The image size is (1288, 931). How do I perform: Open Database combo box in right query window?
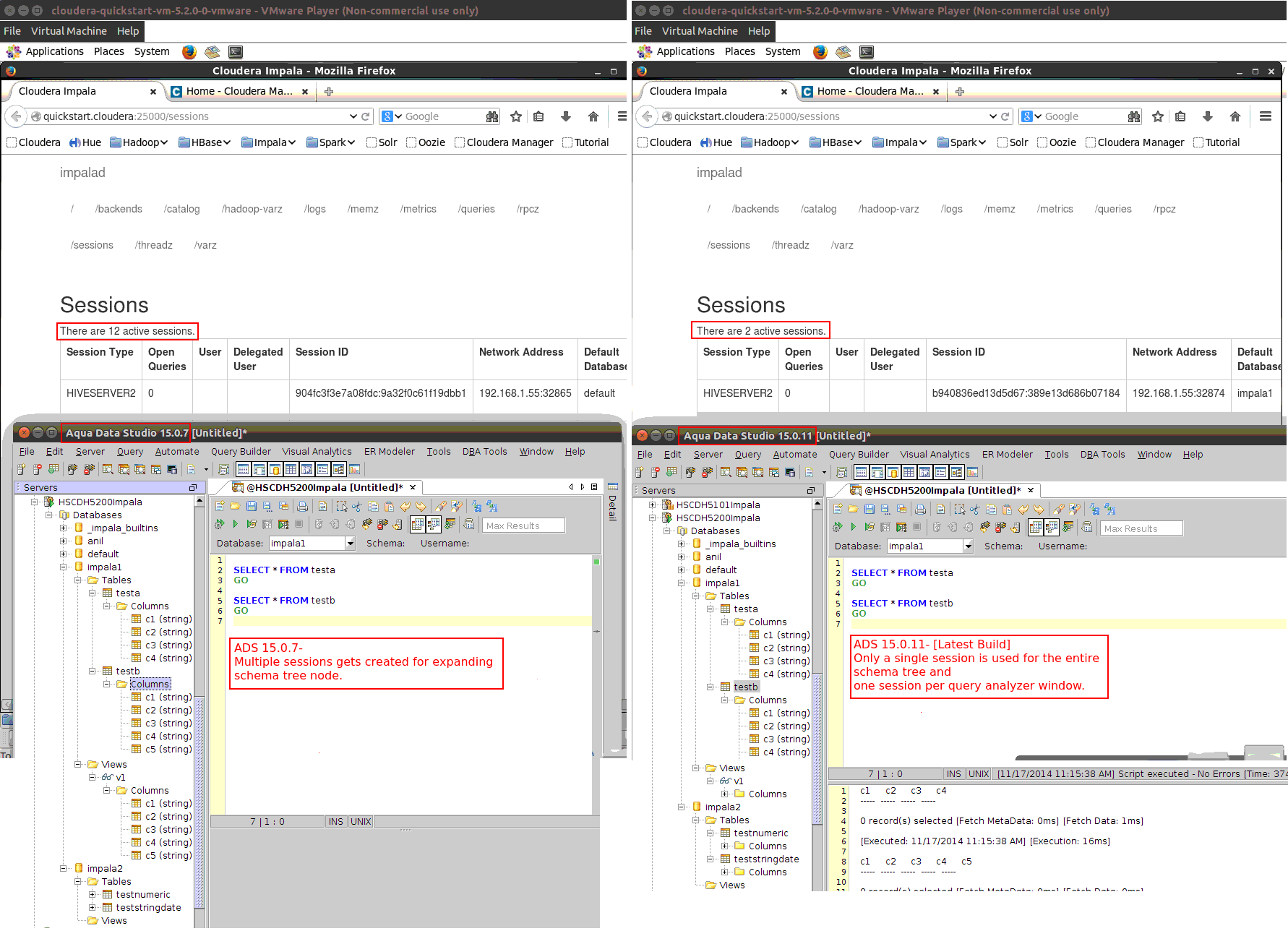(930, 546)
